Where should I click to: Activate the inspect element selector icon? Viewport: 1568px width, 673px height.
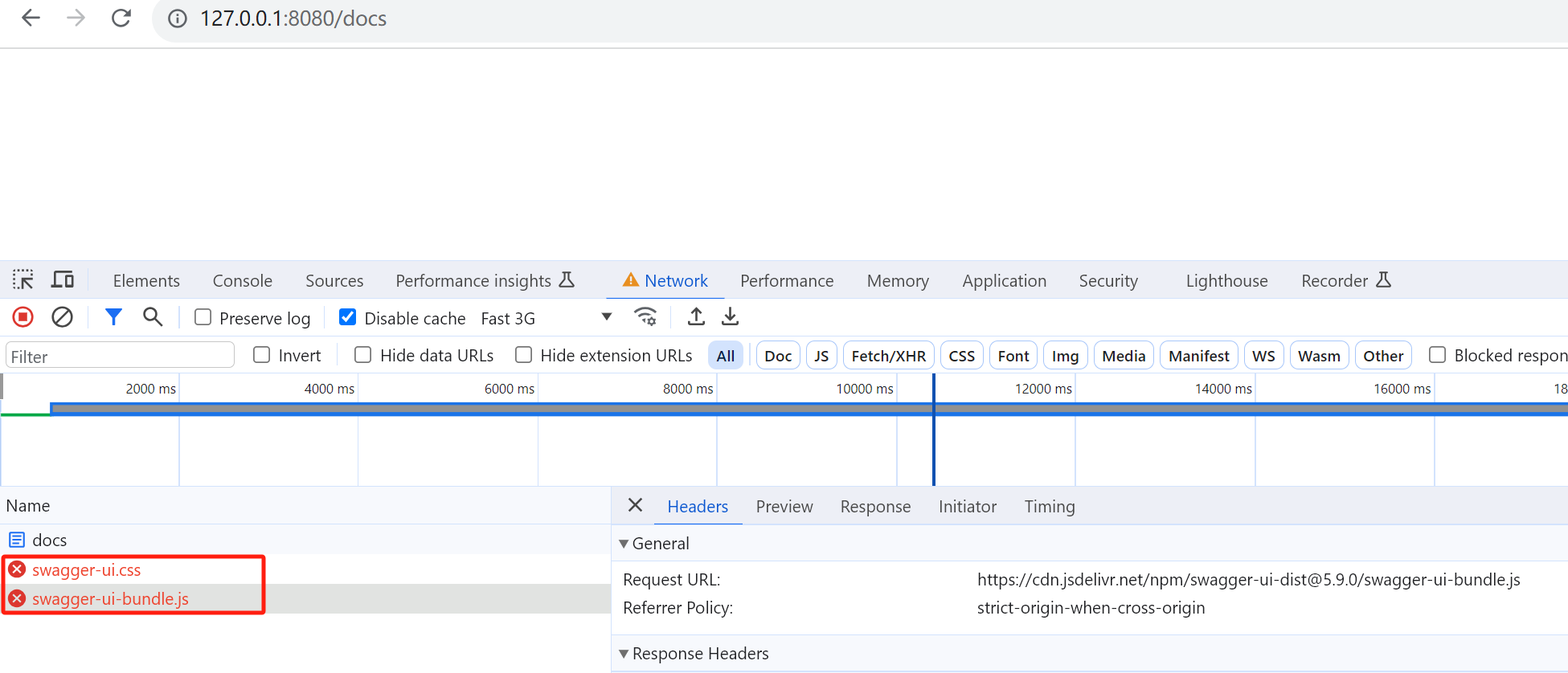pos(23,279)
